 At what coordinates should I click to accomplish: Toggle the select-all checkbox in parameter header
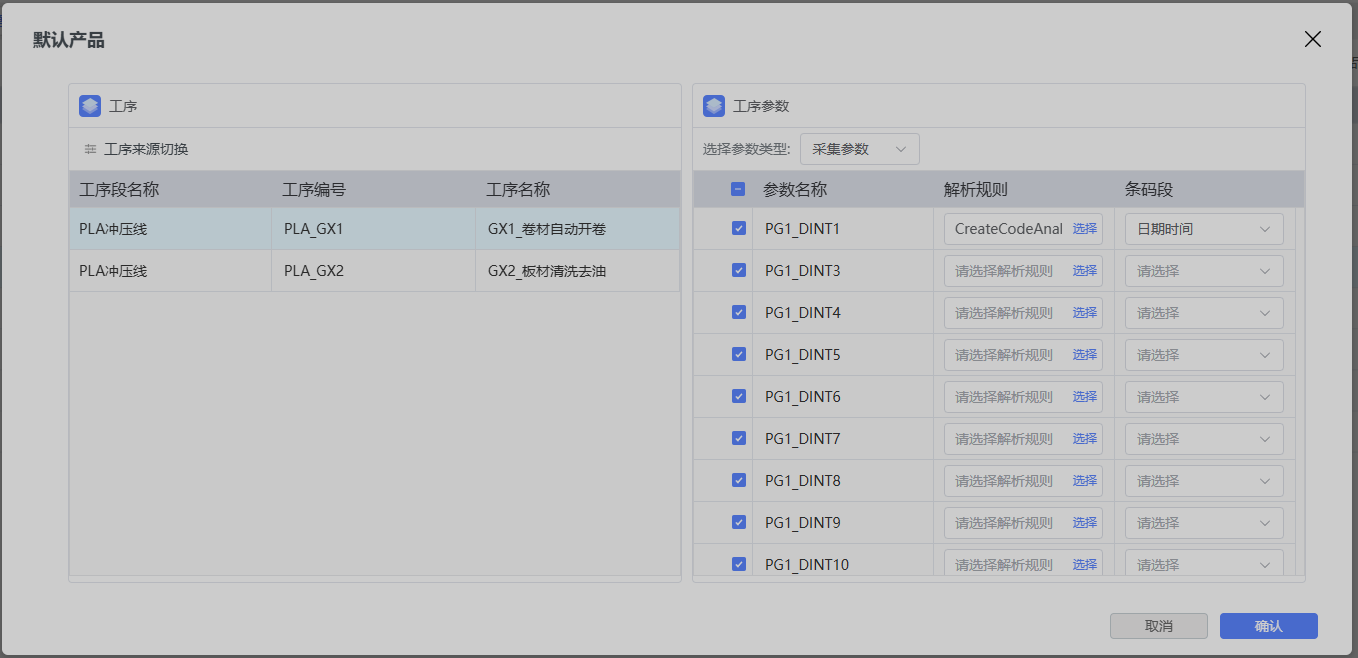coord(738,189)
